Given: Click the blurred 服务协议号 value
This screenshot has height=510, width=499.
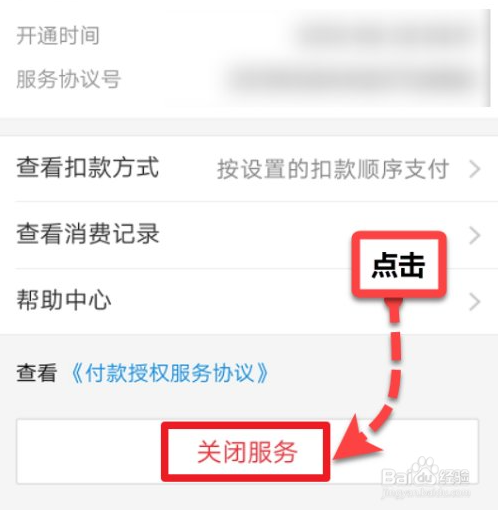Looking at the screenshot, I should 352,80.
